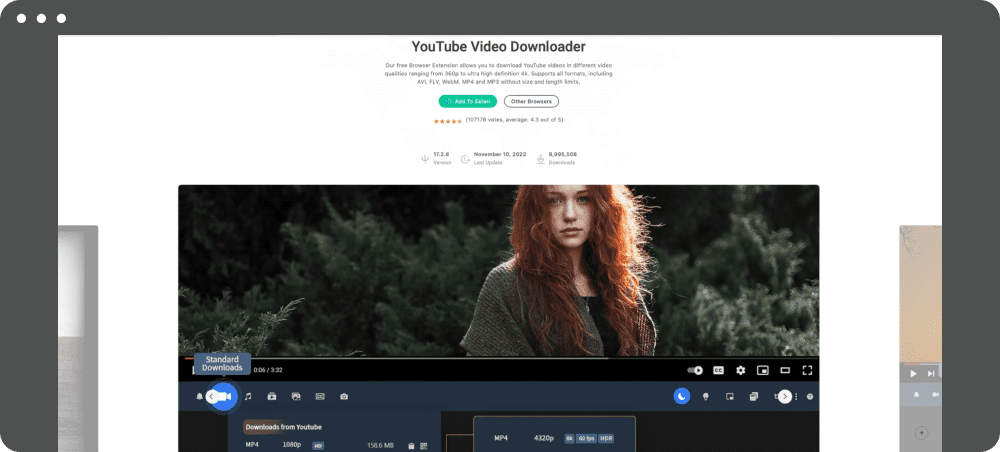Take a screenshot with the photo camera icon

[344, 397]
